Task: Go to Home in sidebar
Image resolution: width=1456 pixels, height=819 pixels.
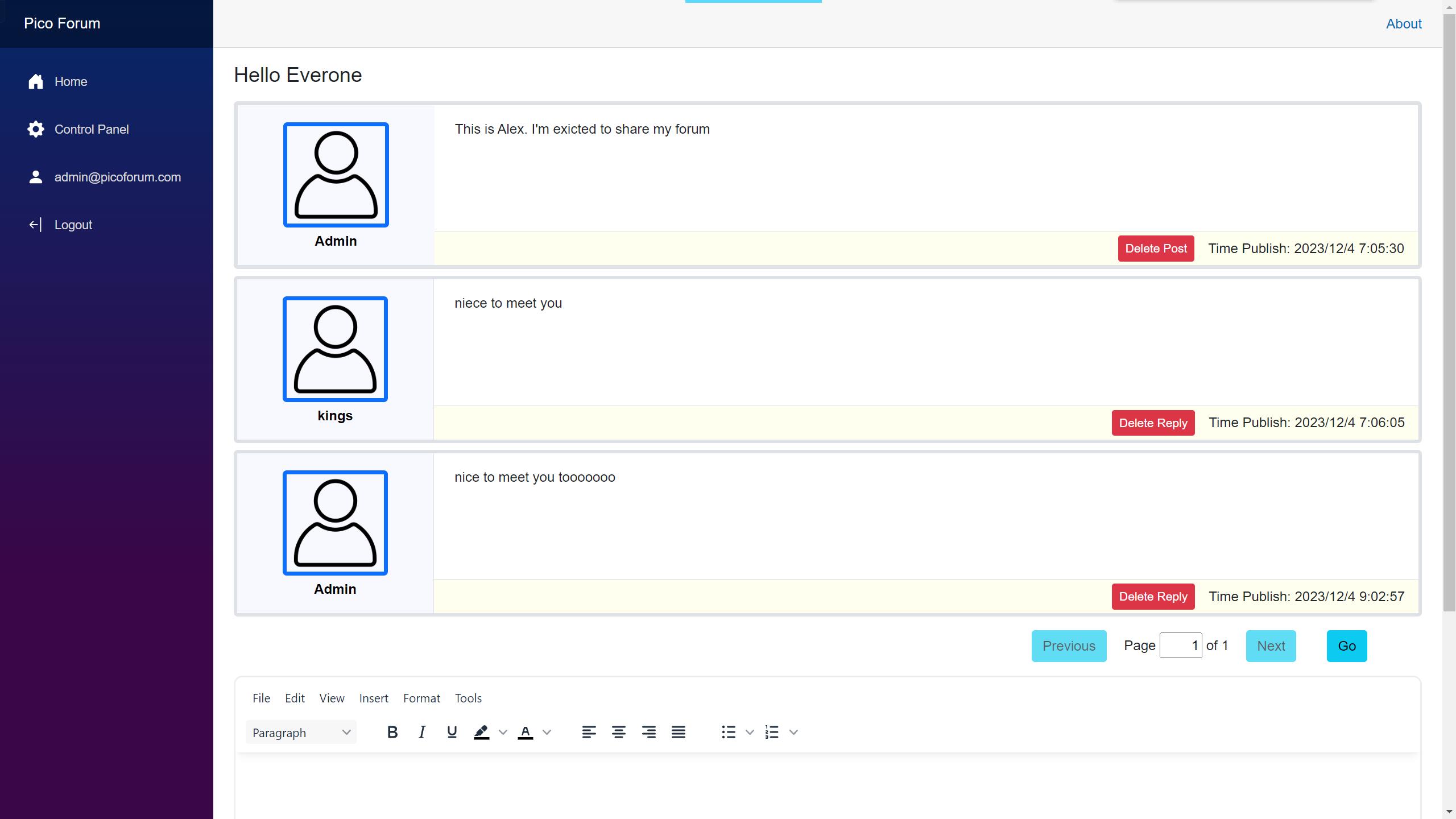Action: pyautogui.click(x=71, y=81)
